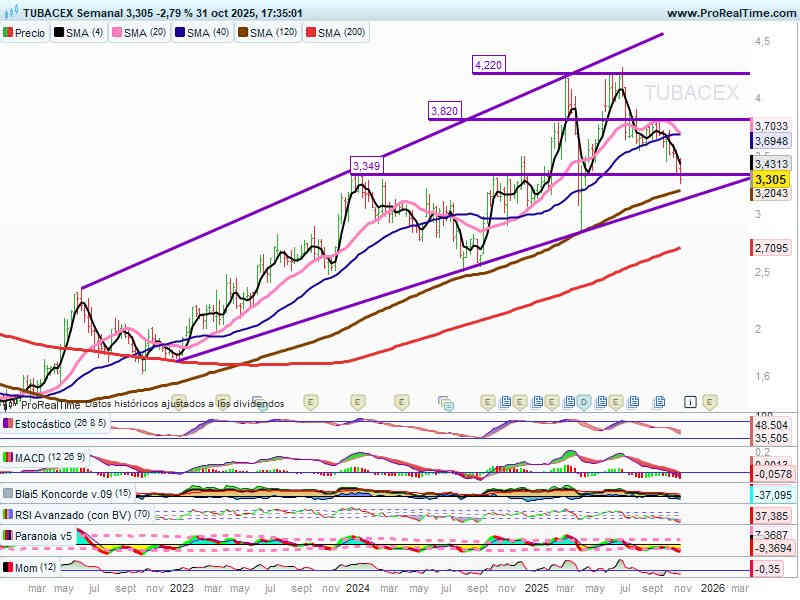Click the pink SMA (20) color swatch
The image size is (800, 600).
[115, 33]
